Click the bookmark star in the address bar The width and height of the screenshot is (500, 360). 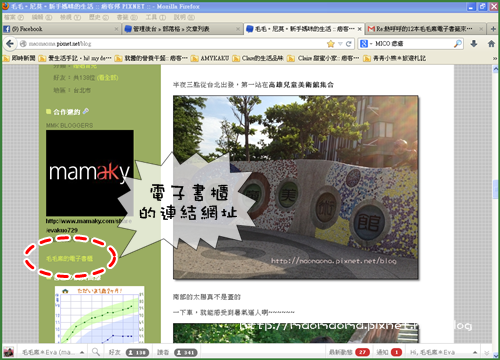[331, 44]
